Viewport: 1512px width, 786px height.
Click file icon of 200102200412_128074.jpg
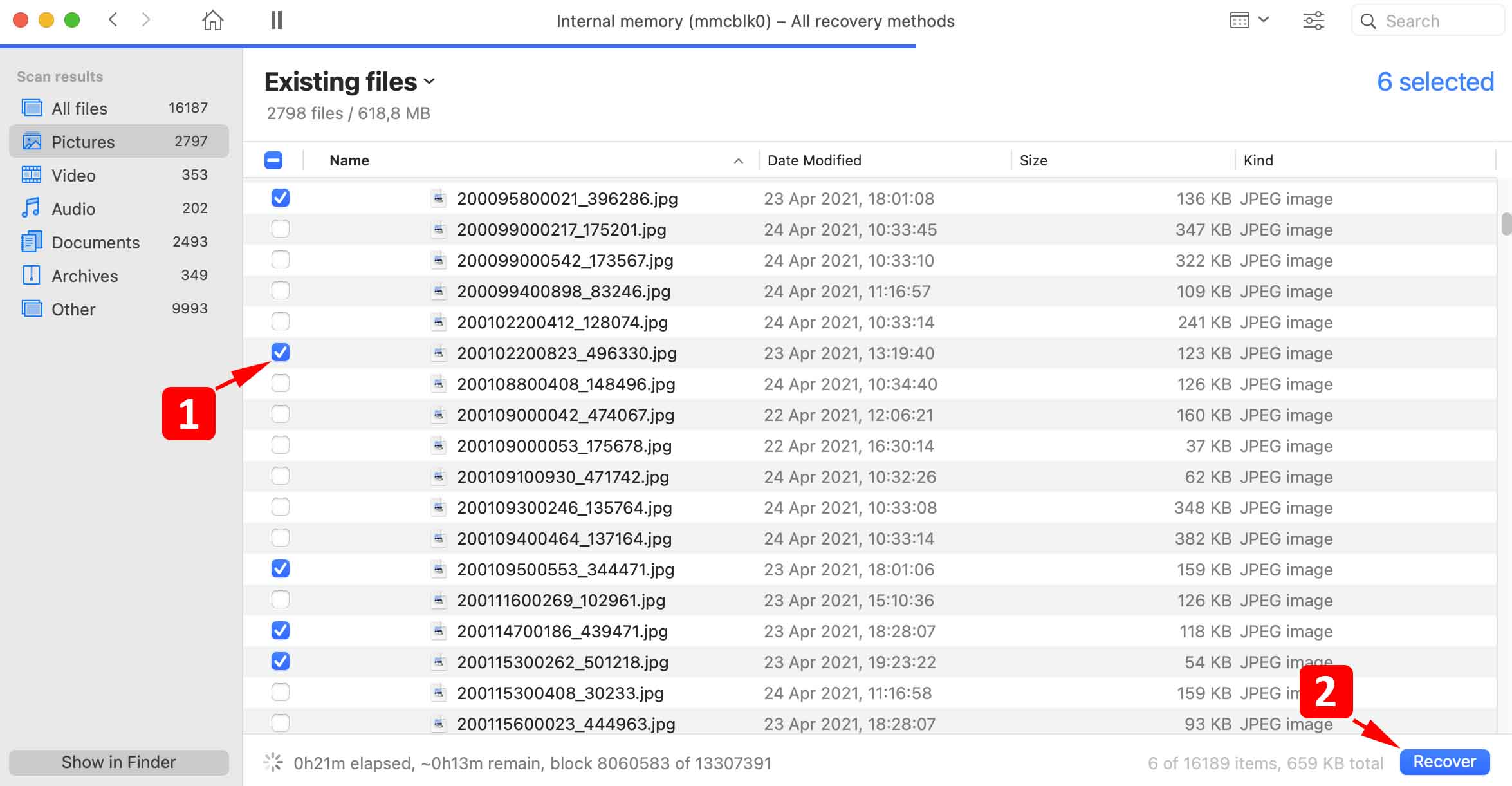438,321
